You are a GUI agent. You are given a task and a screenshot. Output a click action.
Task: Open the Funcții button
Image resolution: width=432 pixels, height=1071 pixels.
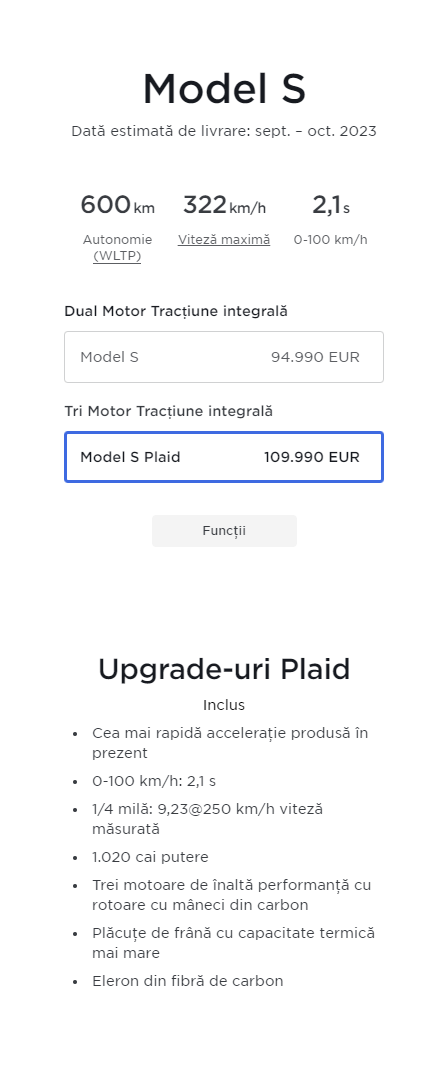click(224, 531)
